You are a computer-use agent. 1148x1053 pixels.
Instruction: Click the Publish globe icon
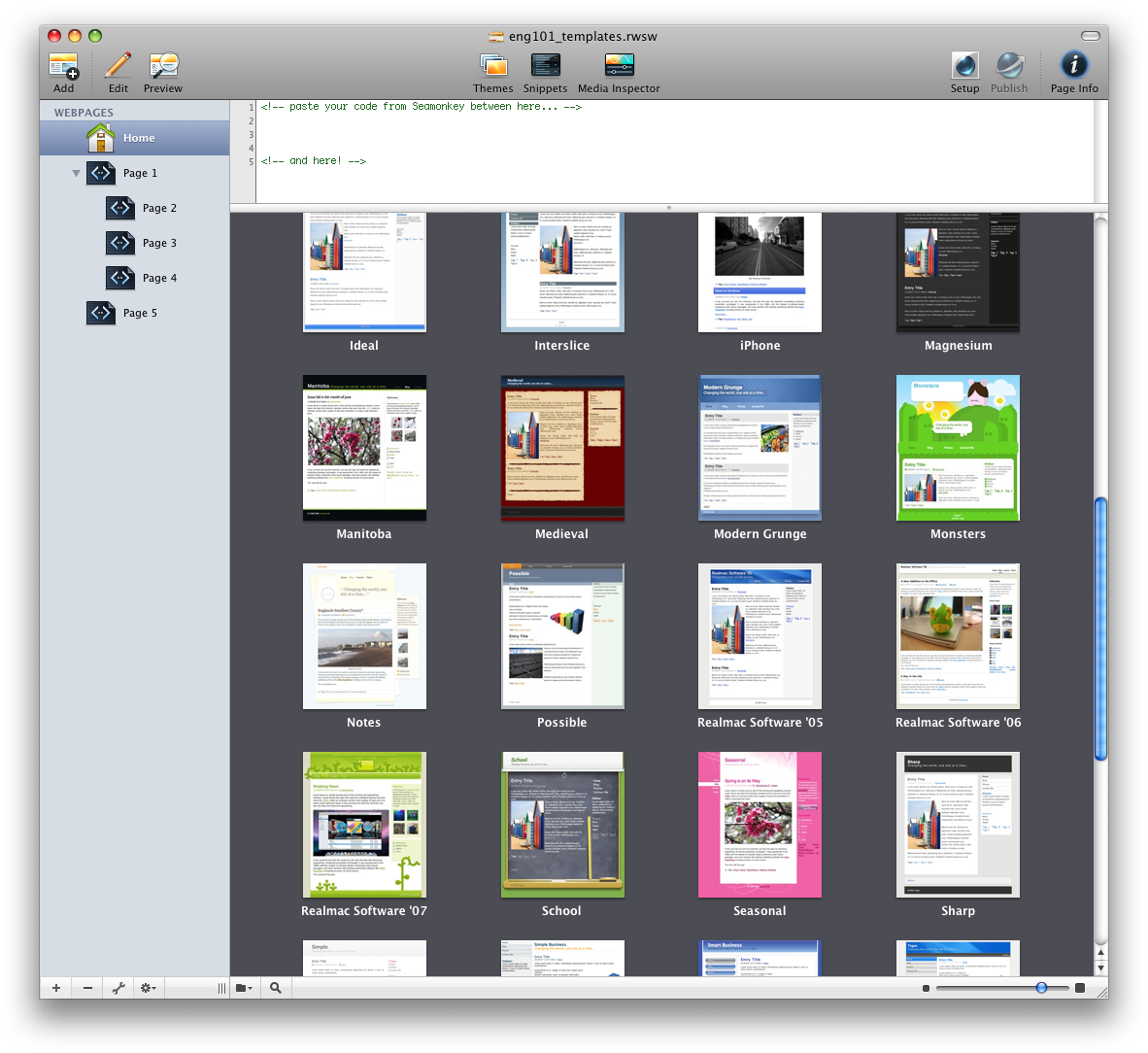coord(1010,66)
